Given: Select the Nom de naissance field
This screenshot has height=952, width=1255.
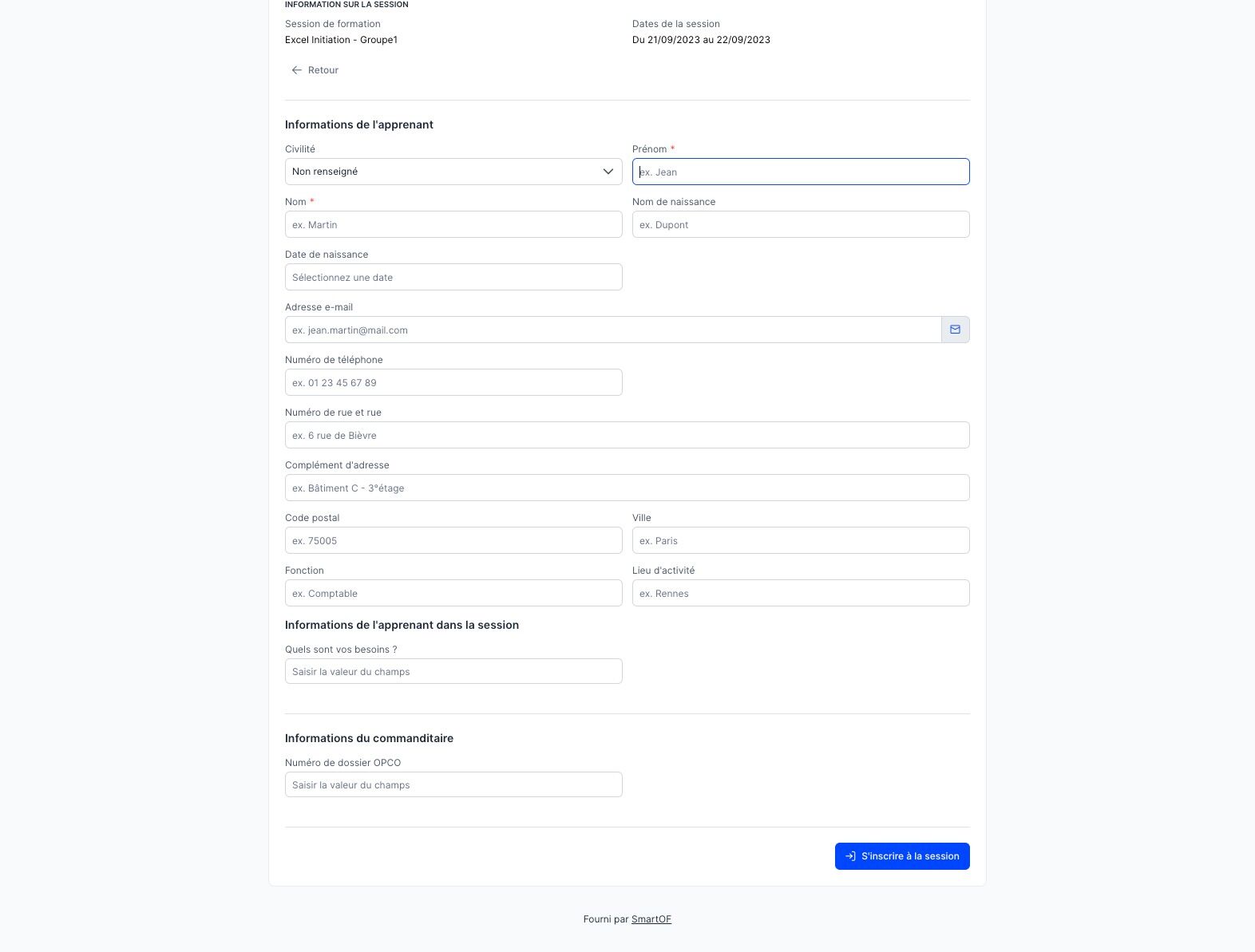Looking at the screenshot, I should pos(801,224).
